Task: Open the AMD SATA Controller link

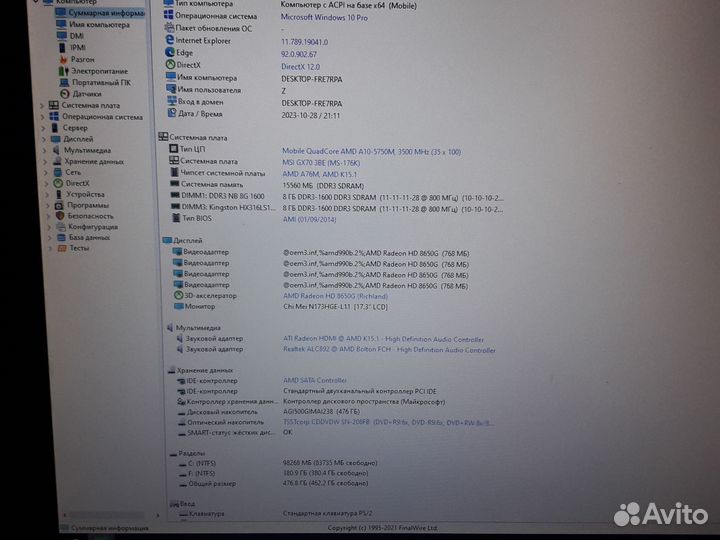Action: click(x=315, y=380)
